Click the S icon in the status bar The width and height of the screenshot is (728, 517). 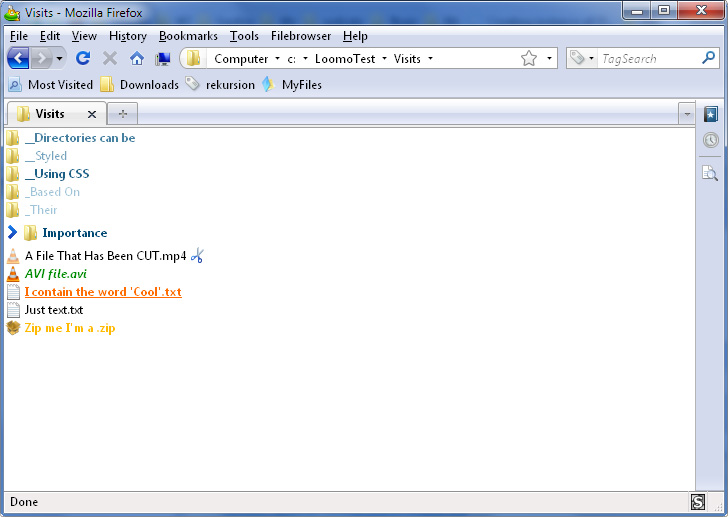point(698,502)
